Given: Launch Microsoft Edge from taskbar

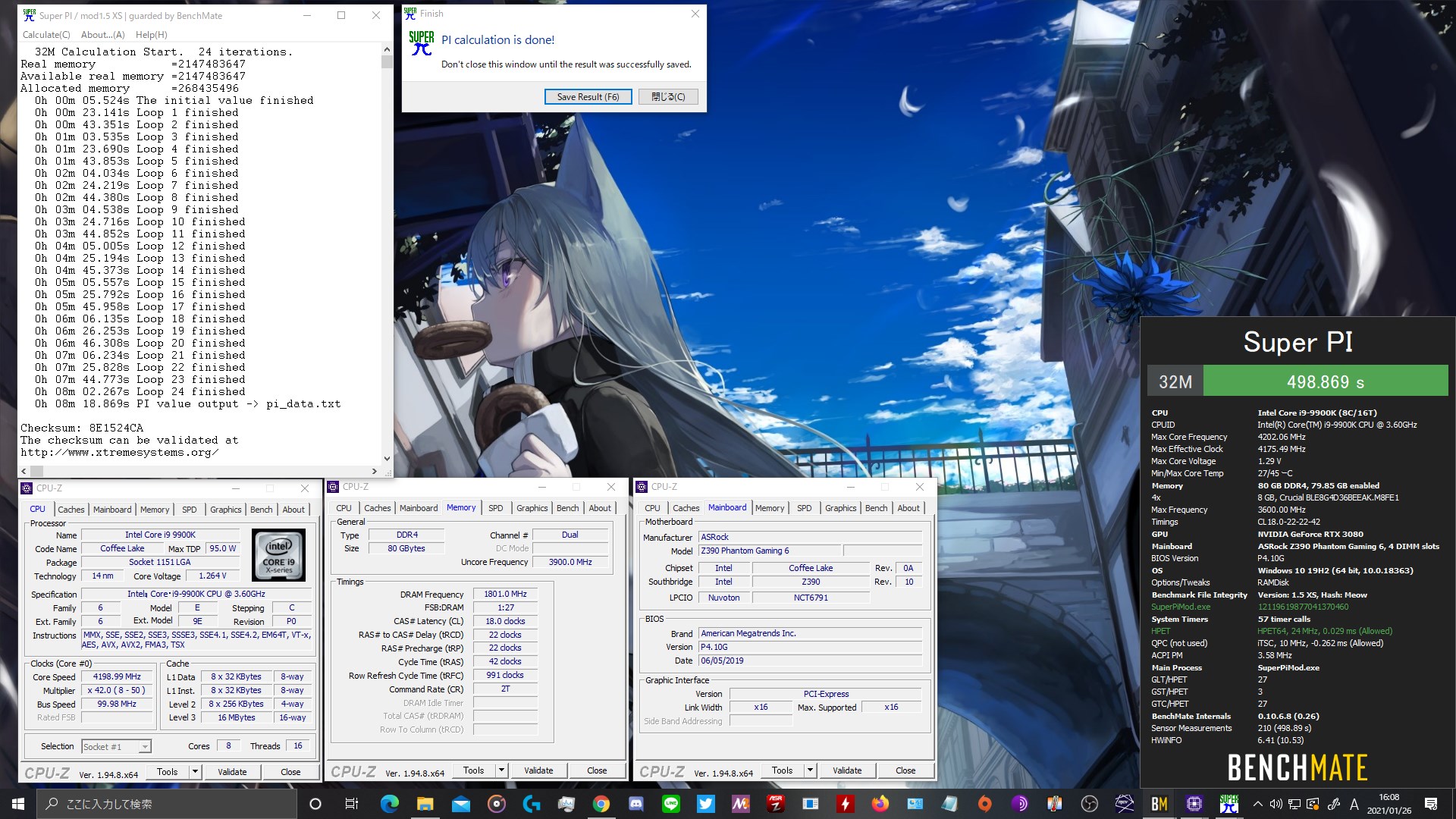Looking at the screenshot, I should (389, 804).
